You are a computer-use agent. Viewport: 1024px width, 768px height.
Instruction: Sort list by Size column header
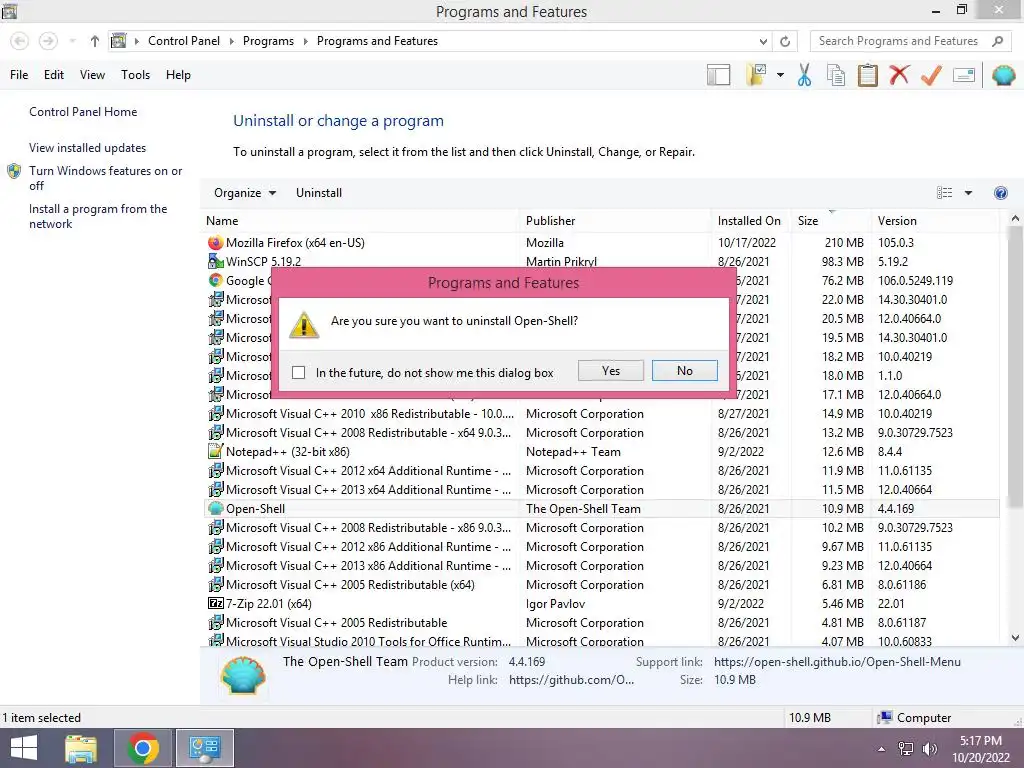click(831, 221)
